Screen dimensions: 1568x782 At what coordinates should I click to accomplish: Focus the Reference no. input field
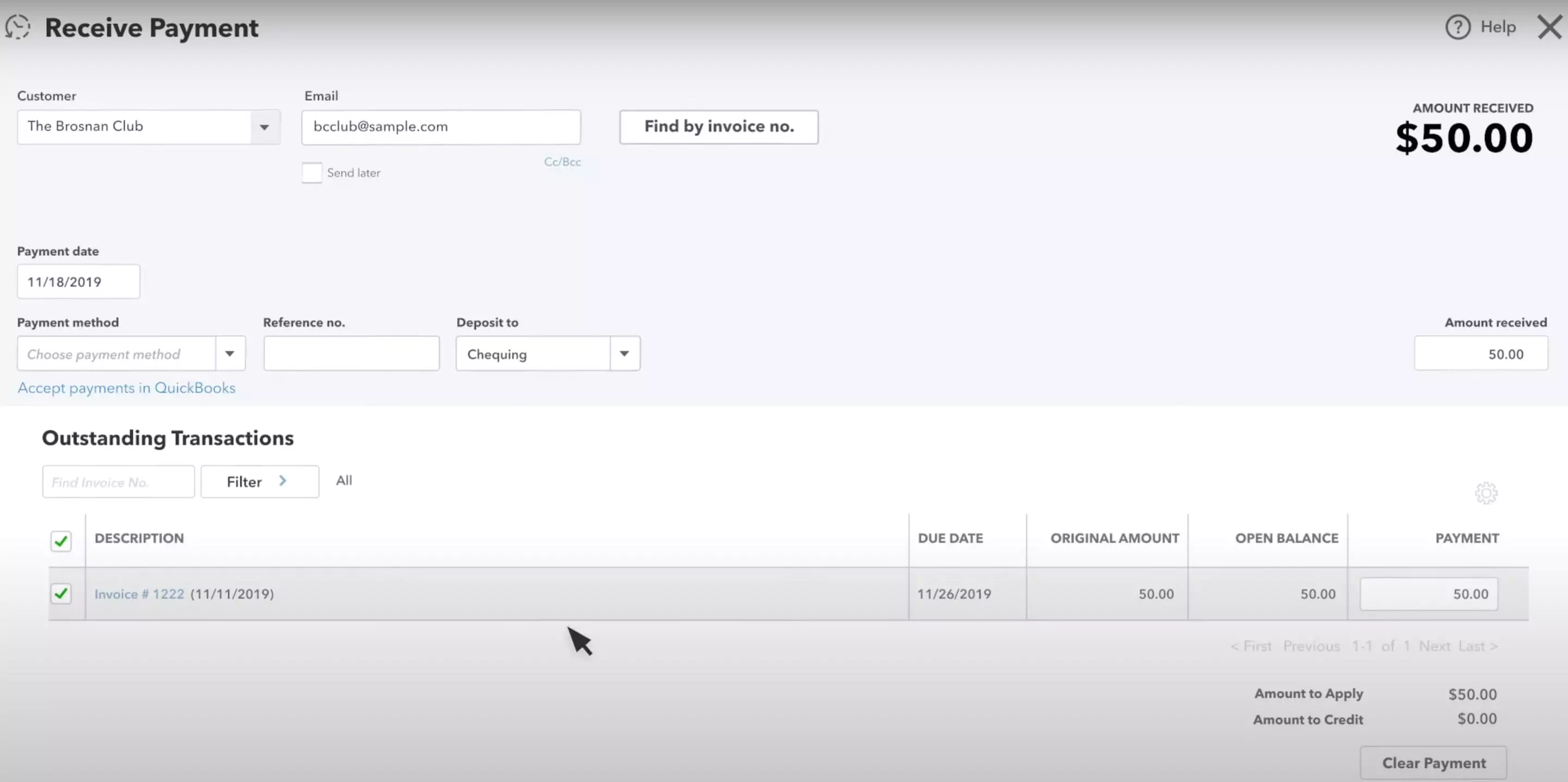[351, 354]
